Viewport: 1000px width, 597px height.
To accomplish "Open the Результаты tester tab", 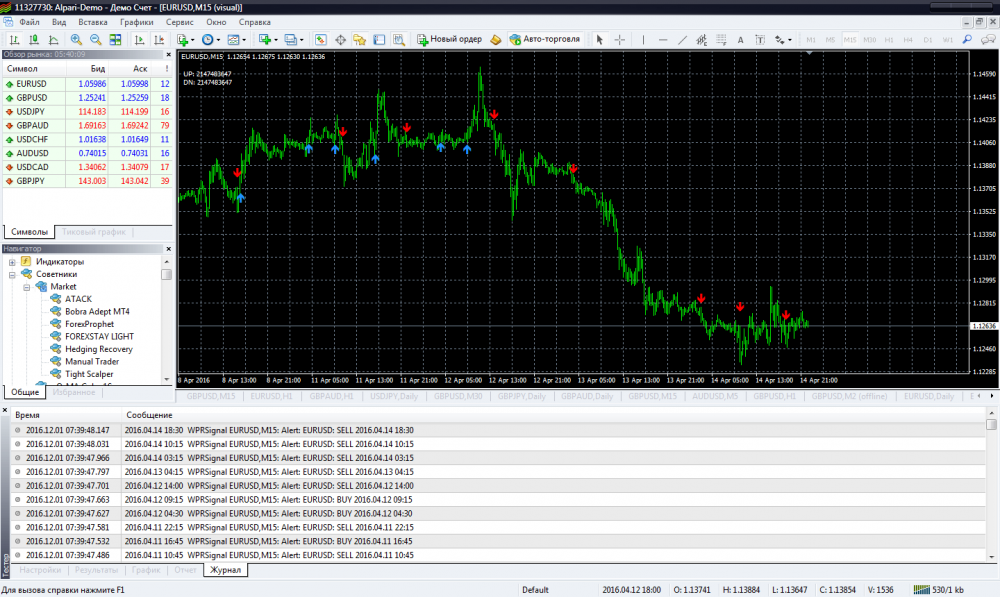I will [x=96, y=570].
